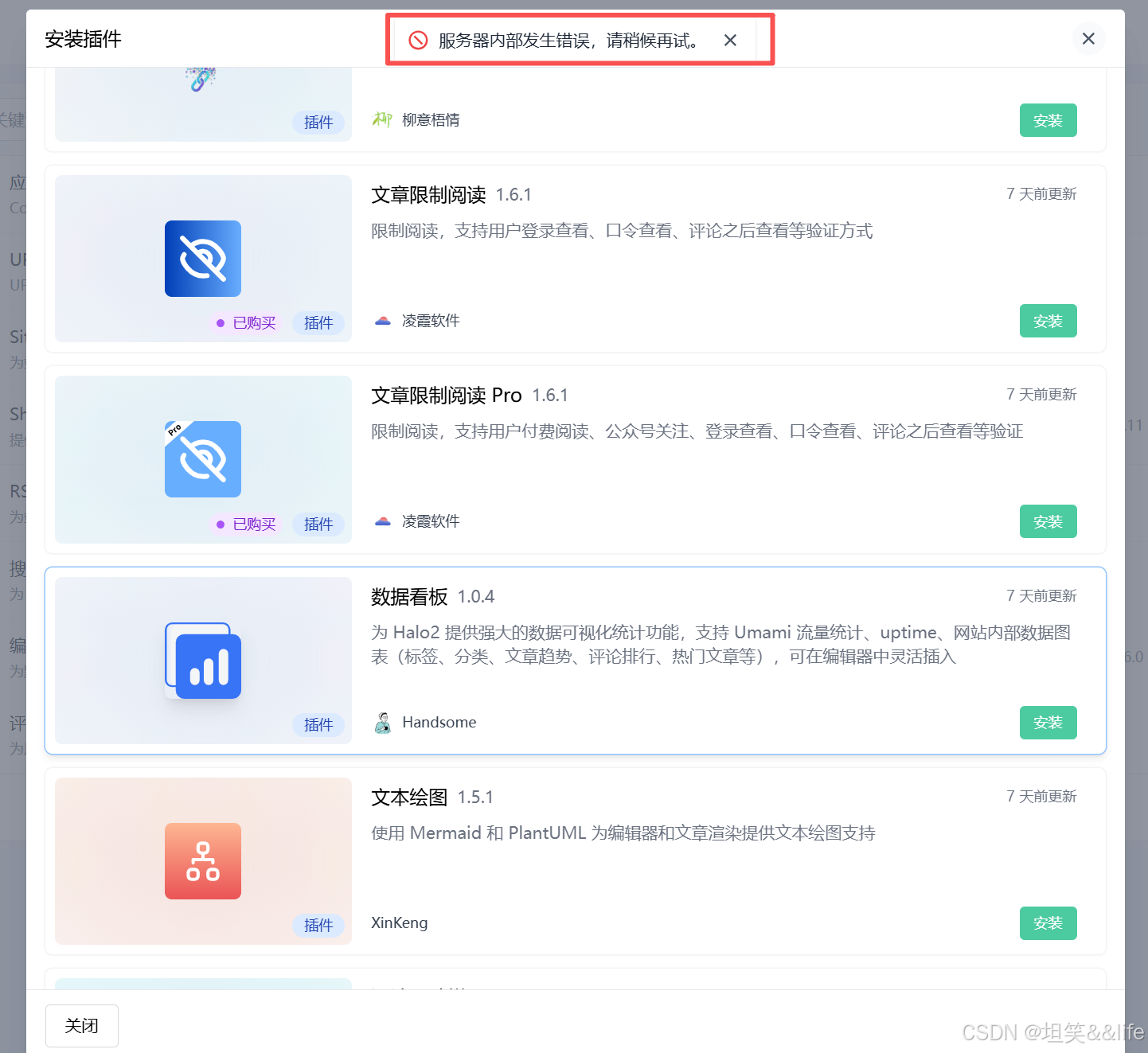Click the error prohibition icon in the toast
Screen dimensions: 1148x1053
[x=418, y=40]
